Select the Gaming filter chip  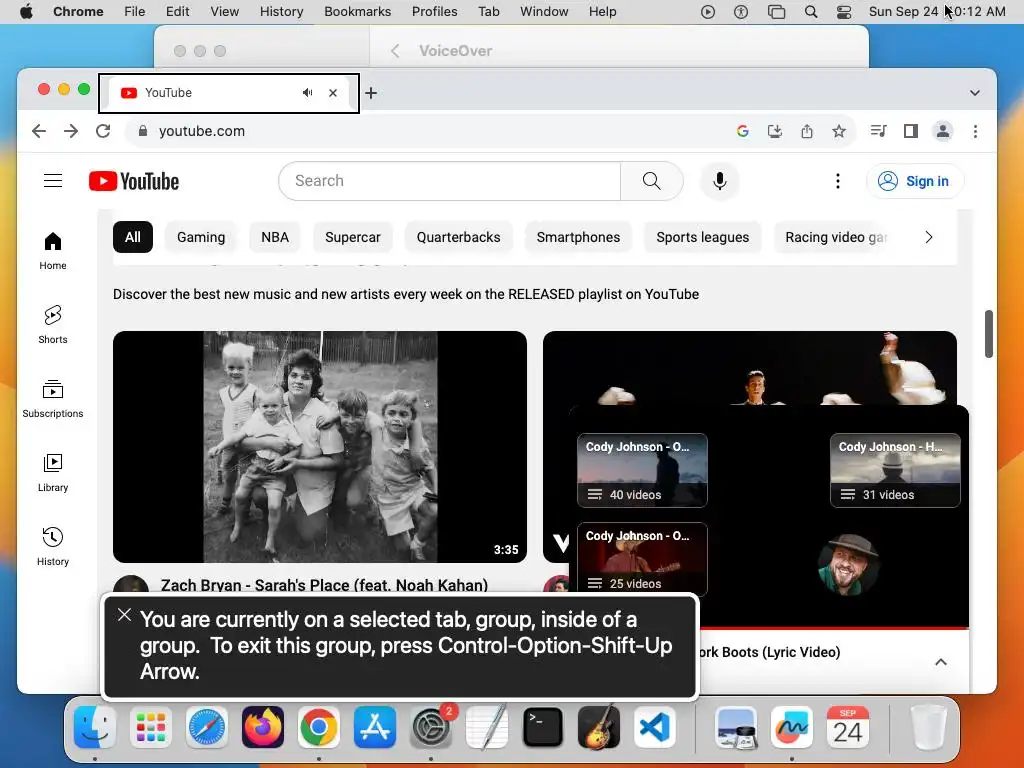(x=201, y=237)
